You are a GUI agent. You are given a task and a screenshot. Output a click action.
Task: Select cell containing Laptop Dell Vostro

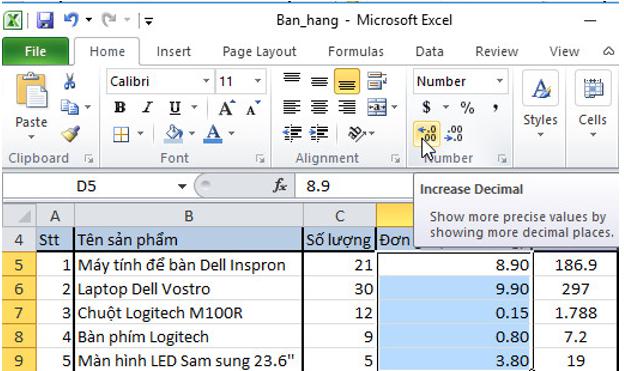coord(189,289)
